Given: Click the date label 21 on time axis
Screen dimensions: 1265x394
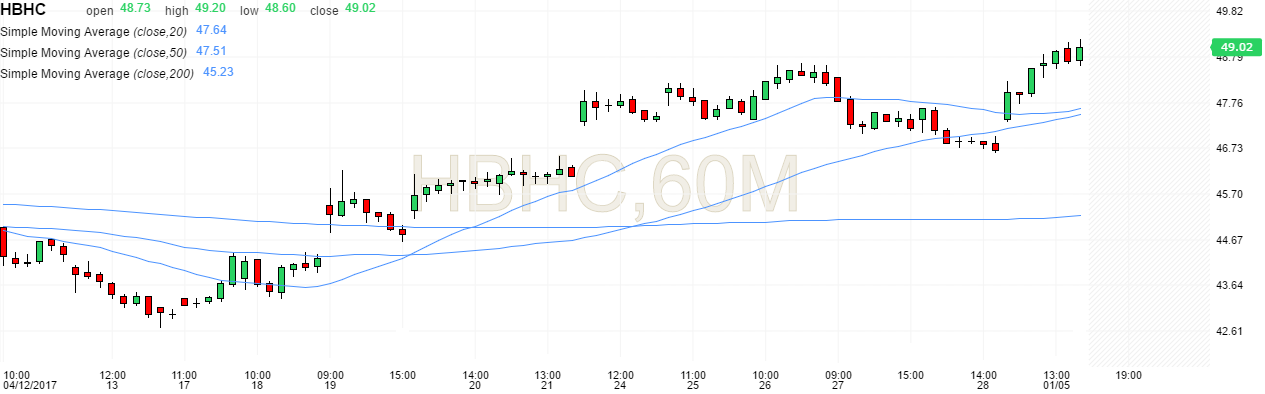Looking at the screenshot, I should point(547,385).
